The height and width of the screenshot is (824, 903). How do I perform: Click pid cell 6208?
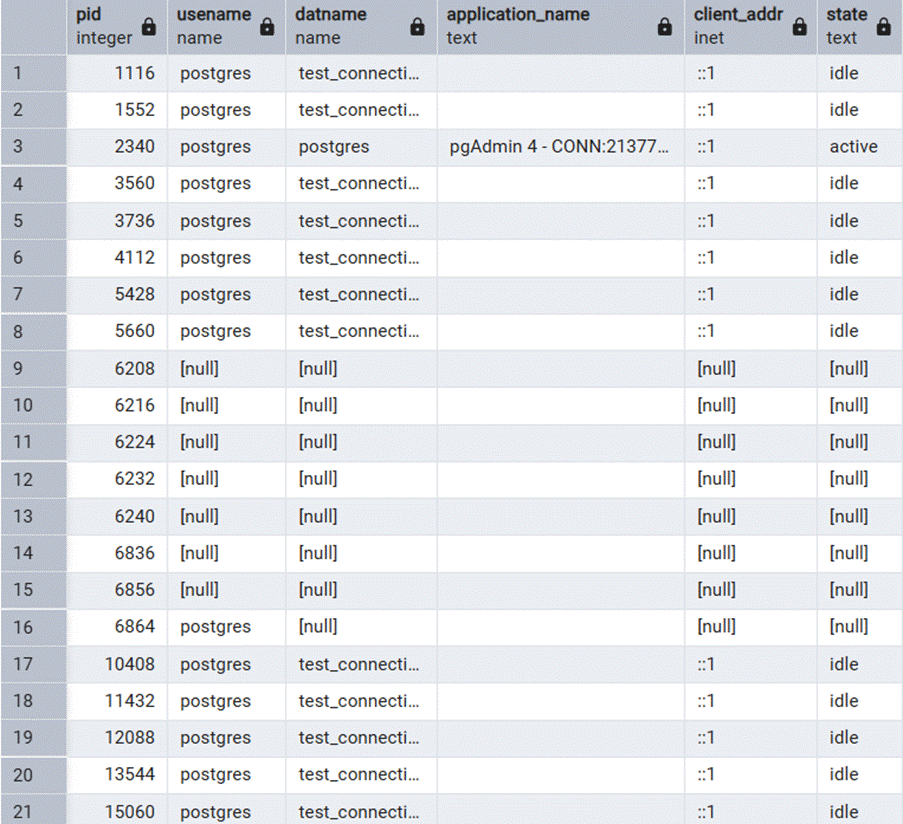click(117, 368)
